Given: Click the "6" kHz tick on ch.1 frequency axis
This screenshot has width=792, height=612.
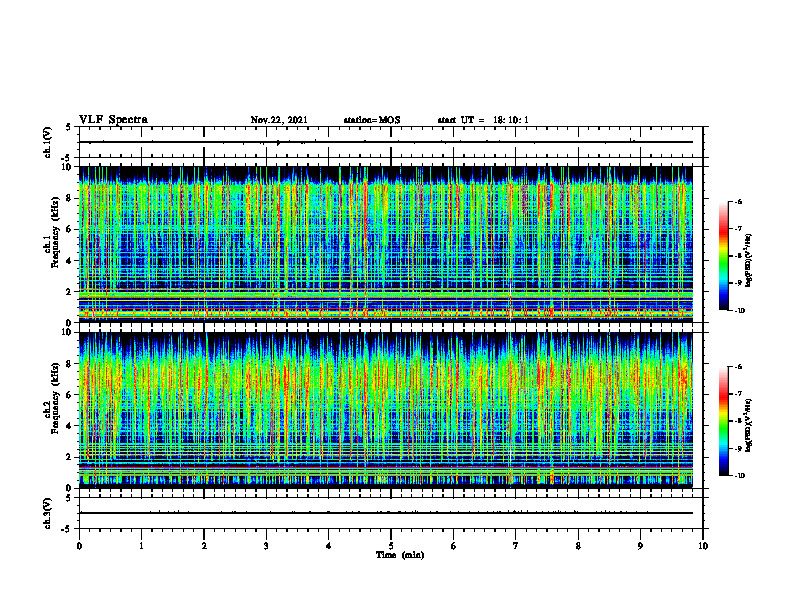Looking at the screenshot, I should [69, 230].
